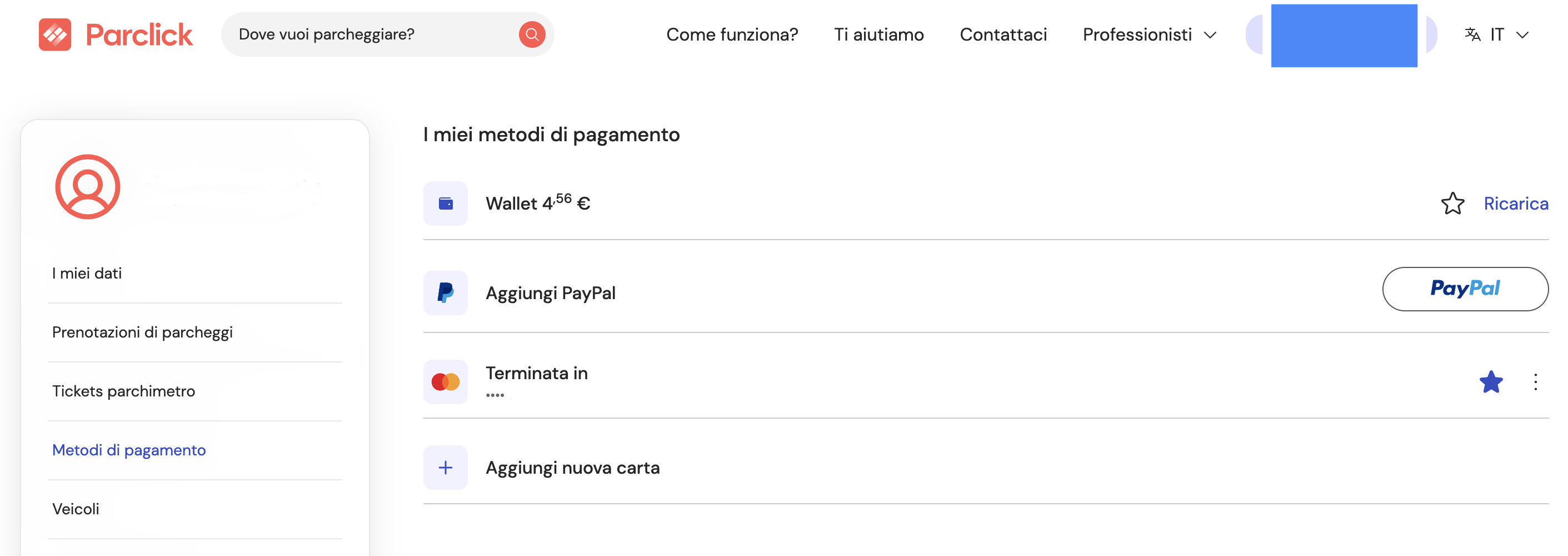Open the three-dot menu of the saved card
Screen dimensions: 1568x556
click(x=1536, y=381)
